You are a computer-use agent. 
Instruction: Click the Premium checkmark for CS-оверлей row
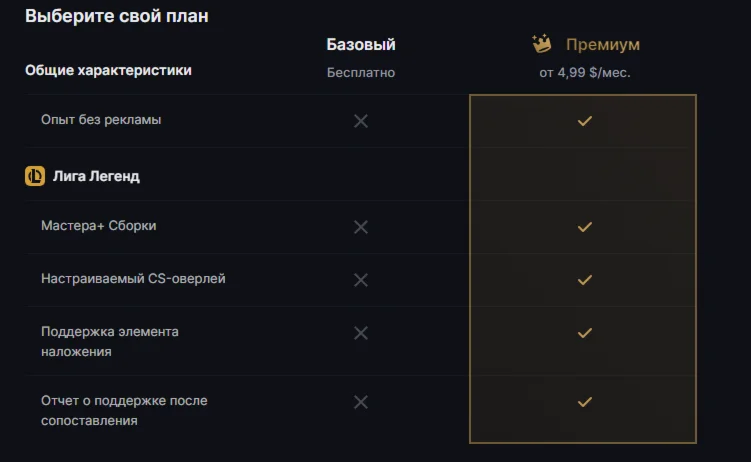point(585,279)
